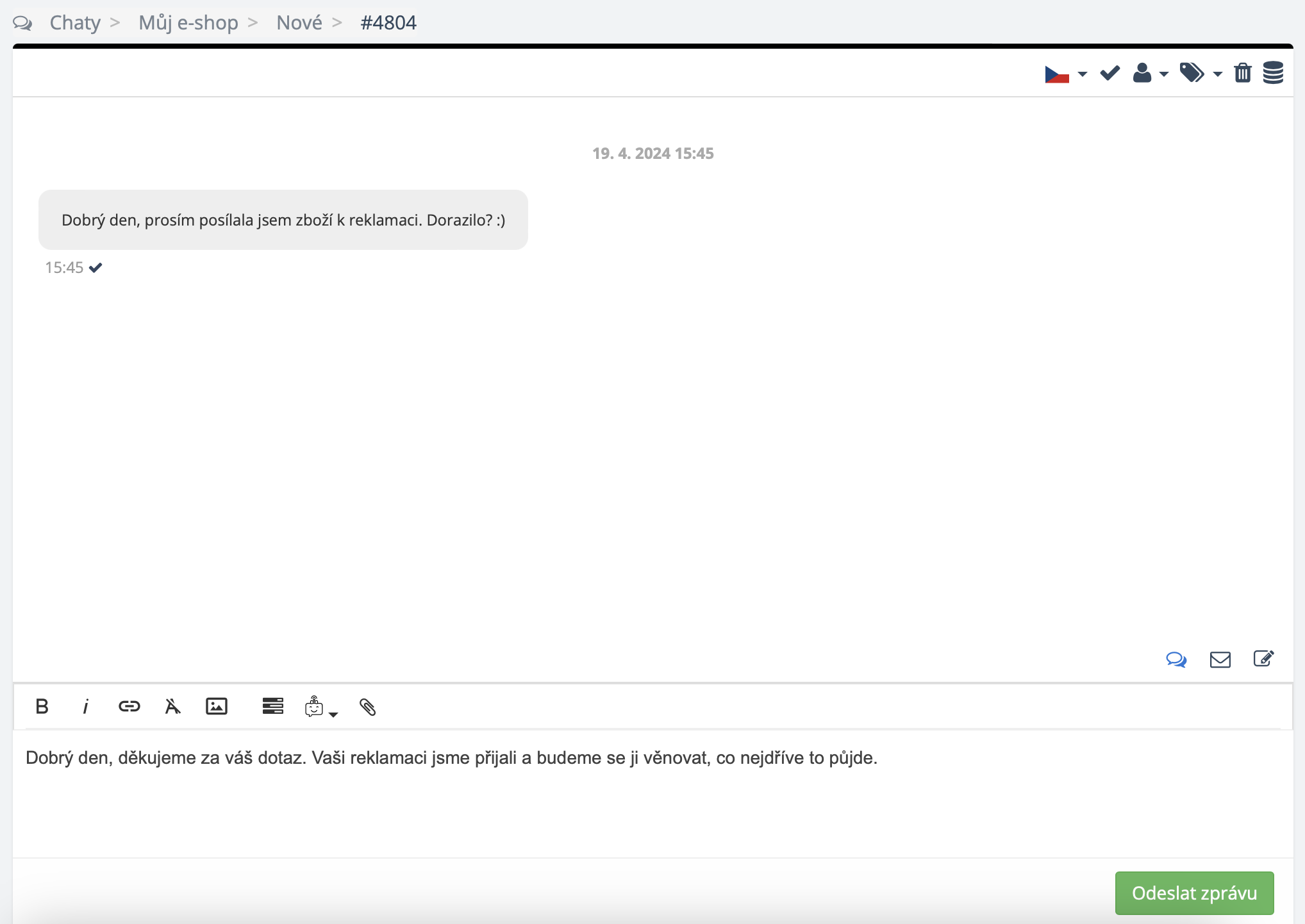Click the customer message about reklamace

click(x=283, y=220)
